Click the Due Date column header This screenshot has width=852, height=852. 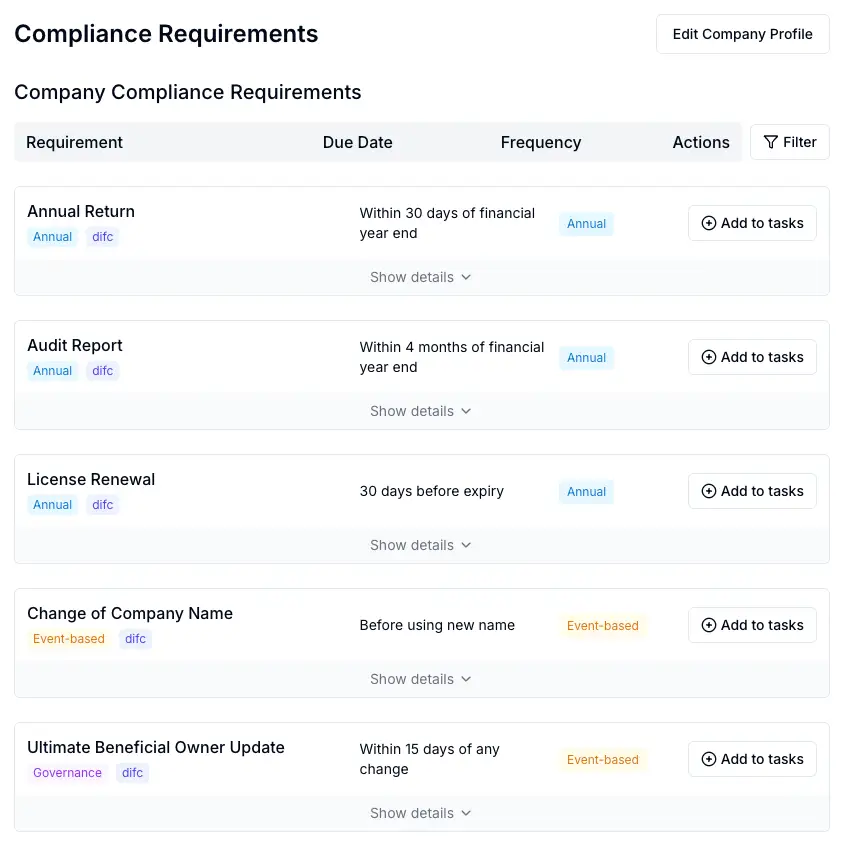coord(357,142)
